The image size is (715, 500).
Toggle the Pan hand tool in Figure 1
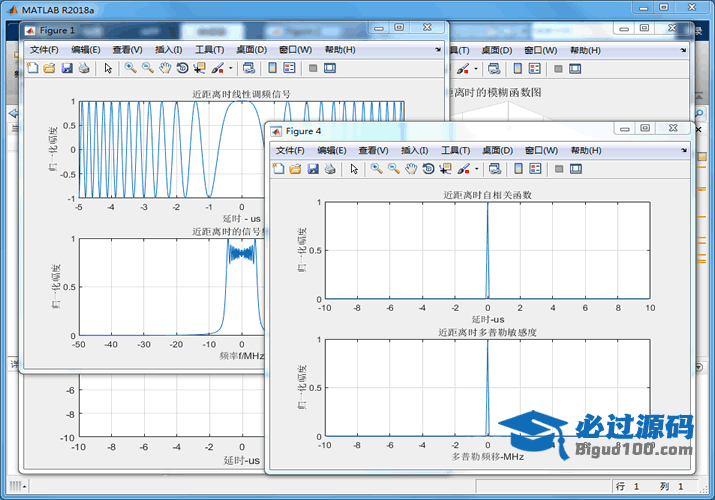point(164,68)
